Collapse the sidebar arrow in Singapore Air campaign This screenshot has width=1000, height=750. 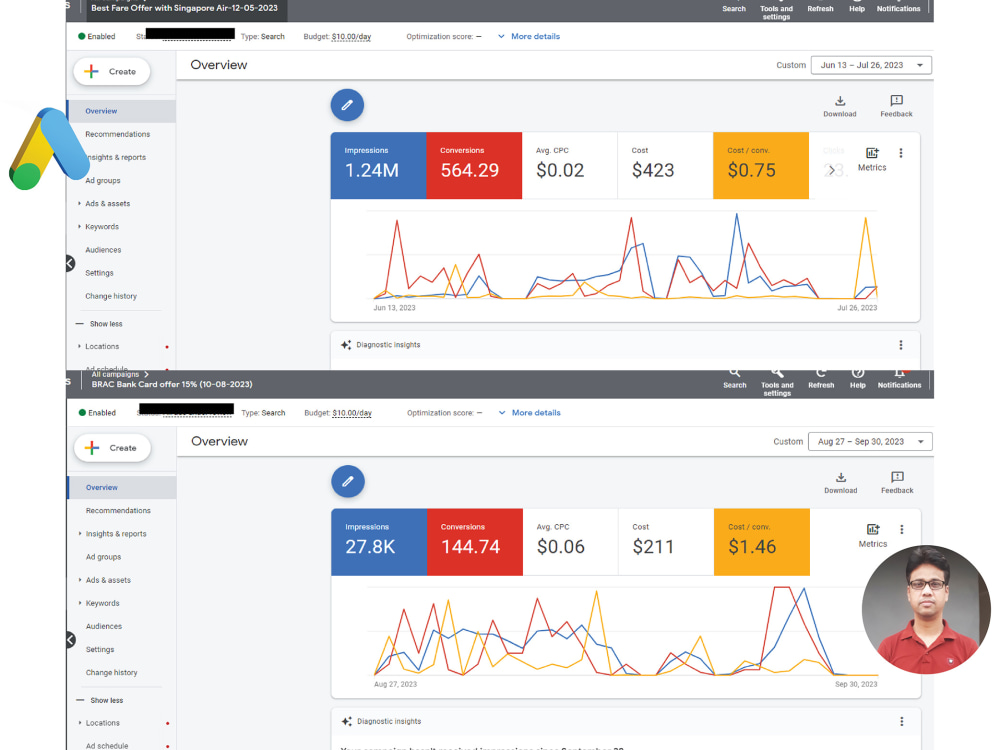point(70,263)
